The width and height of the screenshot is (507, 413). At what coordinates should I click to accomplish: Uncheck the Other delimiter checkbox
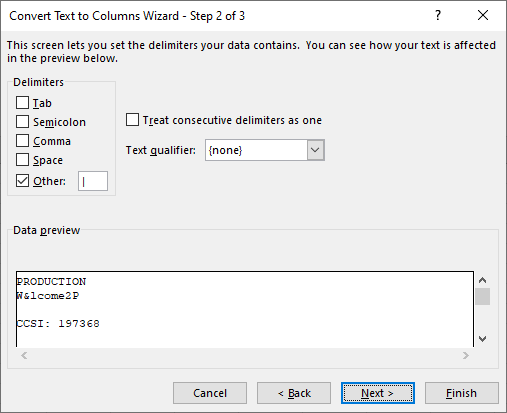22,181
